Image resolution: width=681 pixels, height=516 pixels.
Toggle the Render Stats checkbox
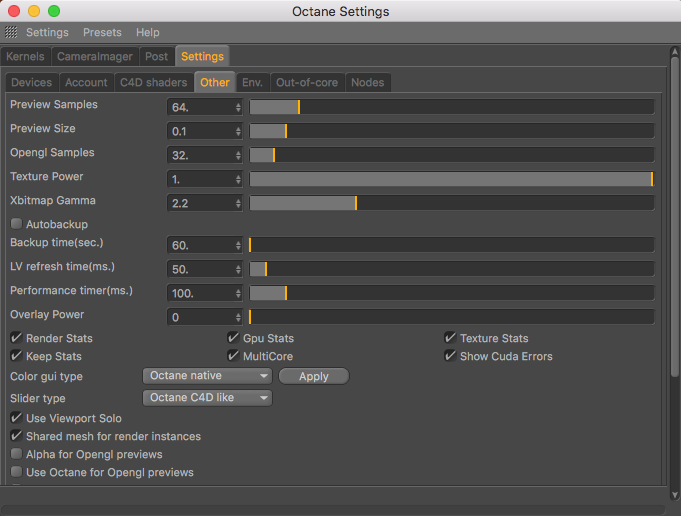[x=16, y=339]
